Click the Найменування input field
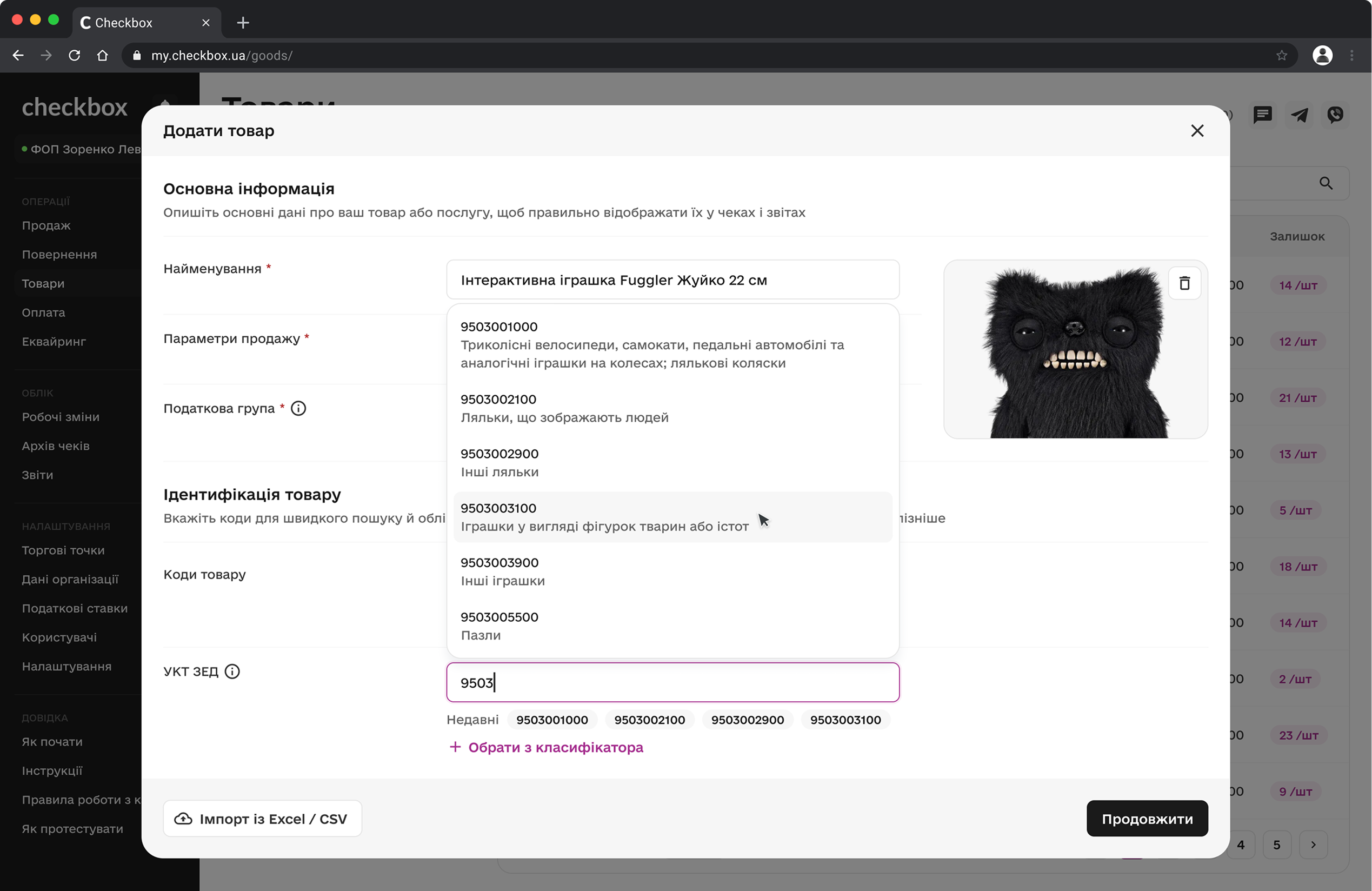This screenshot has height=891, width=1372. pos(672,280)
